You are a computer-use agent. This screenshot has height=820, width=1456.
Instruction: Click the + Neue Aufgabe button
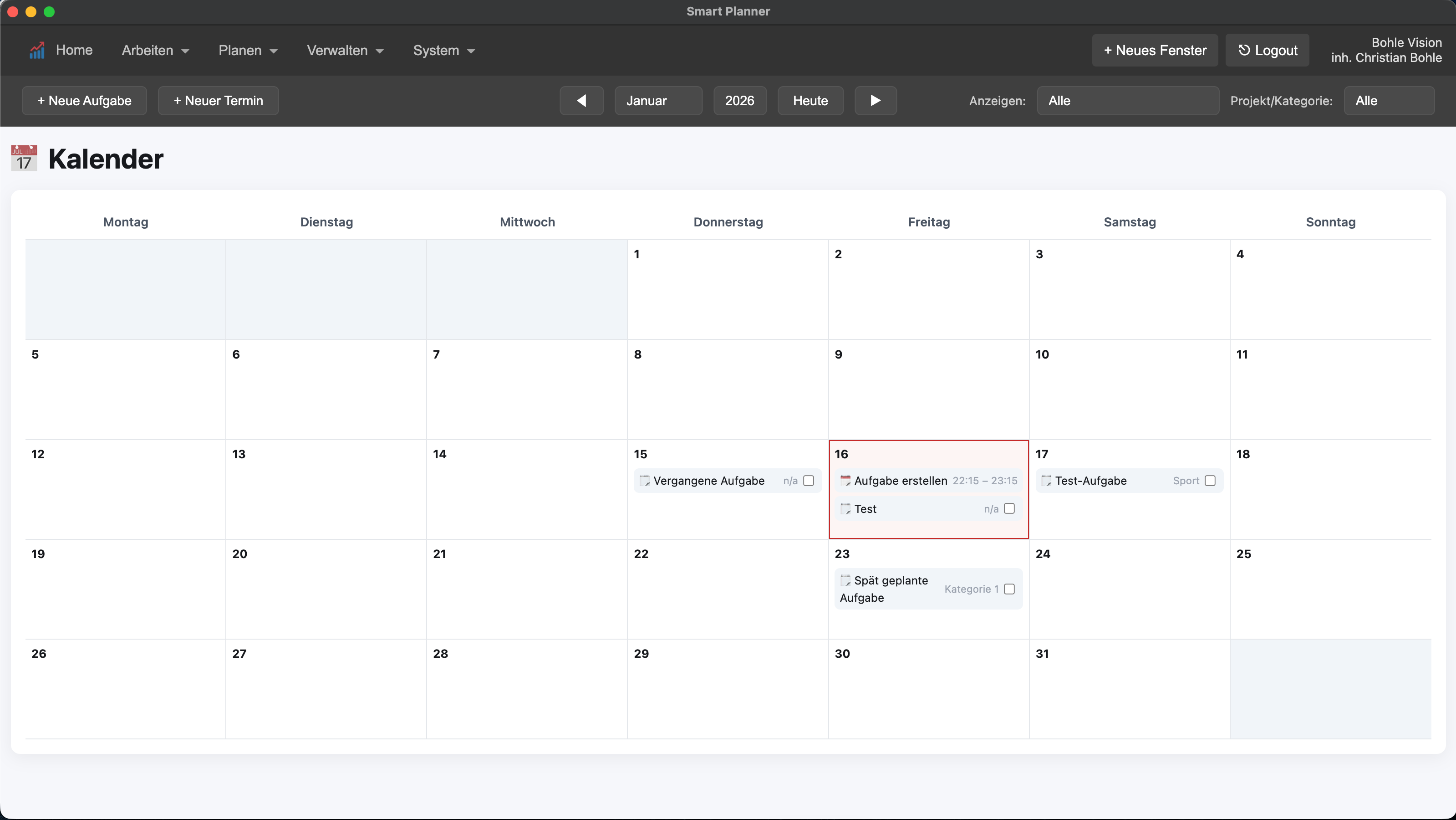[84, 101]
